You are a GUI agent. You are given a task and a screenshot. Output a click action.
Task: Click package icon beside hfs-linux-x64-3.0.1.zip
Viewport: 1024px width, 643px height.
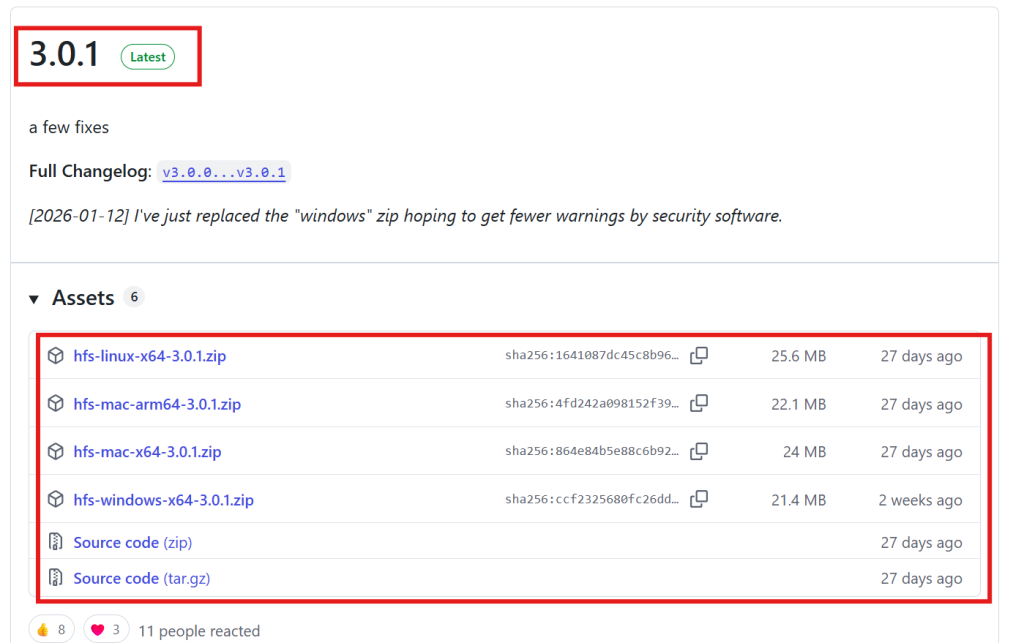[56, 356]
